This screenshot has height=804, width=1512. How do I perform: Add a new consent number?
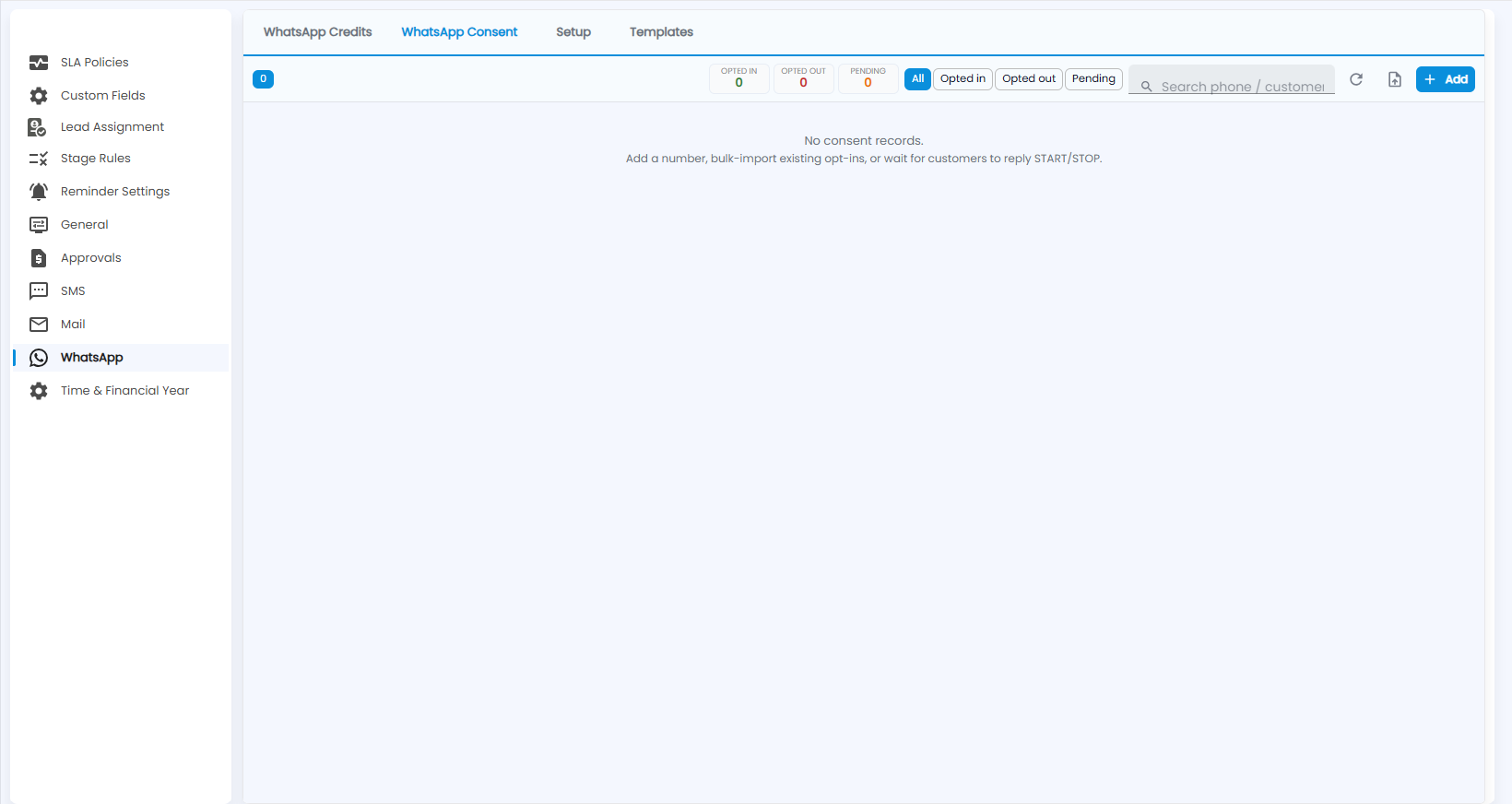pyautogui.click(x=1446, y=79)
